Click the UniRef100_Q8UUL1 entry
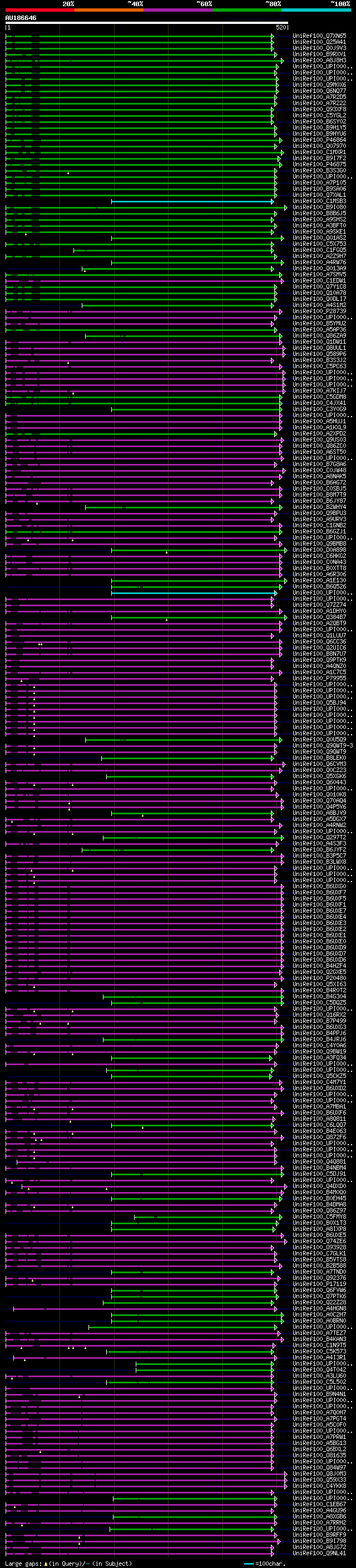The width and height of the screenshot is (356, 1568). (x=319, y=348)
